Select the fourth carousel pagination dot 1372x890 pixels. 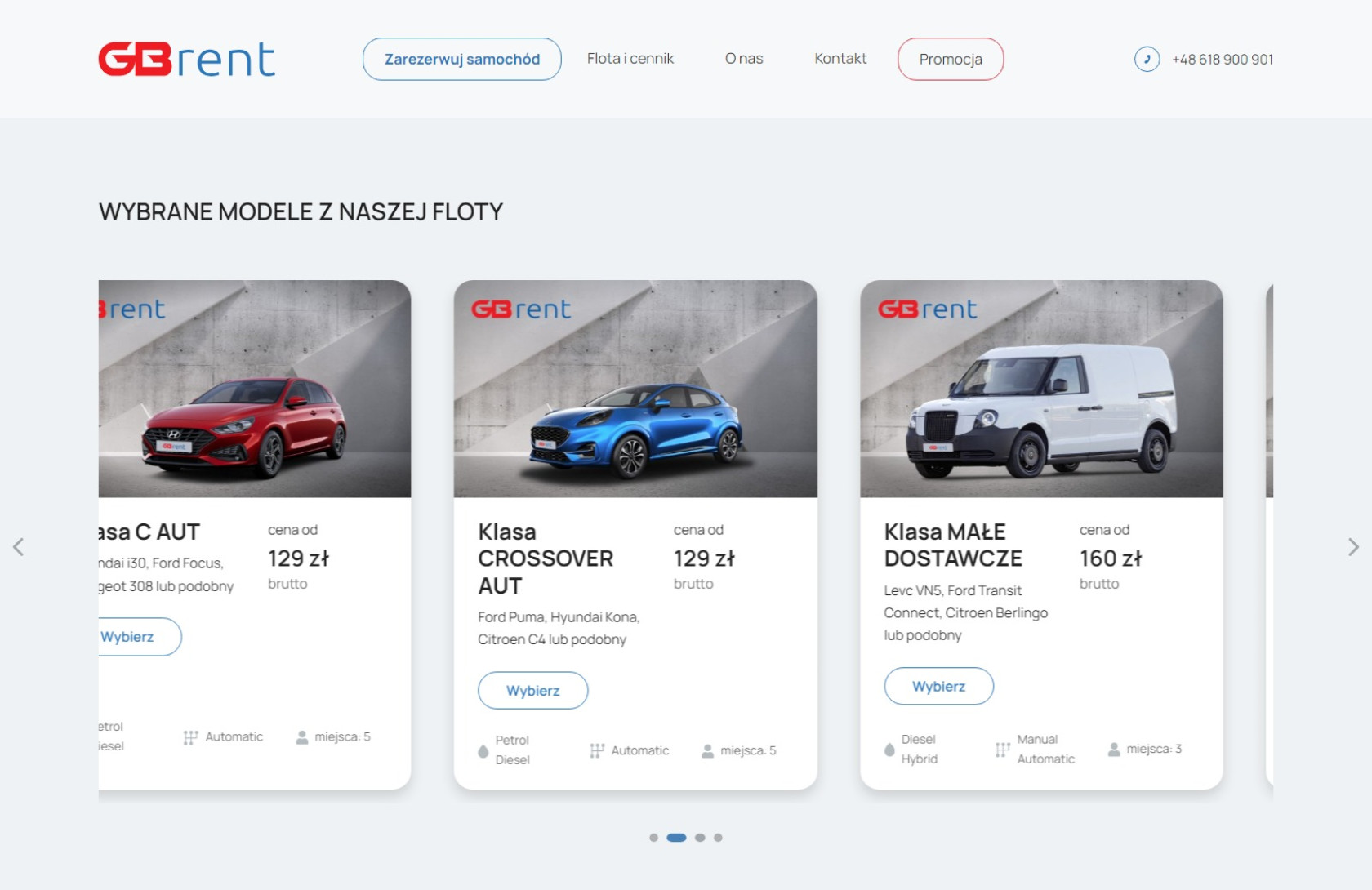tap(718, 838)
